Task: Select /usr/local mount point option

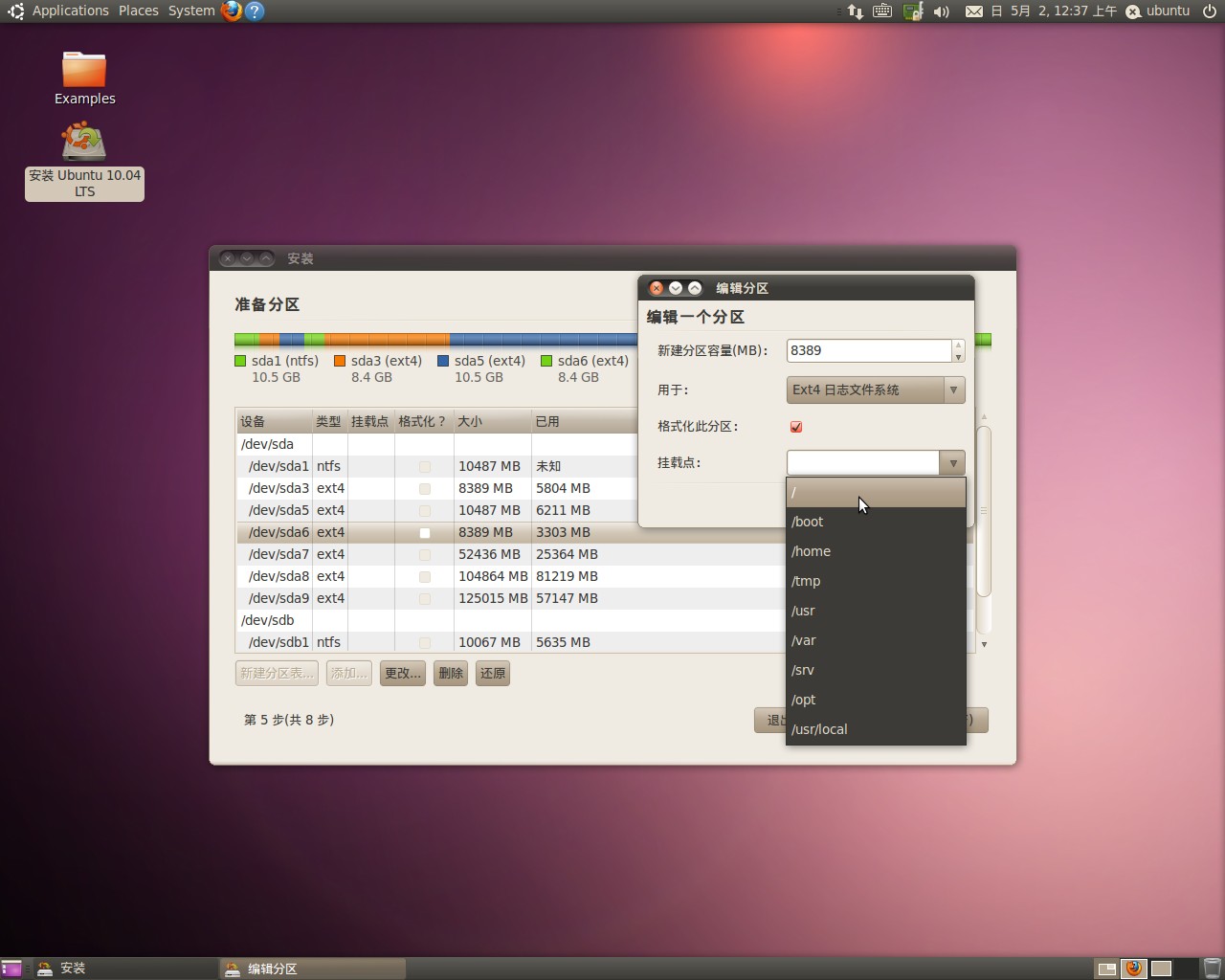Action: (x=876, y=729)
